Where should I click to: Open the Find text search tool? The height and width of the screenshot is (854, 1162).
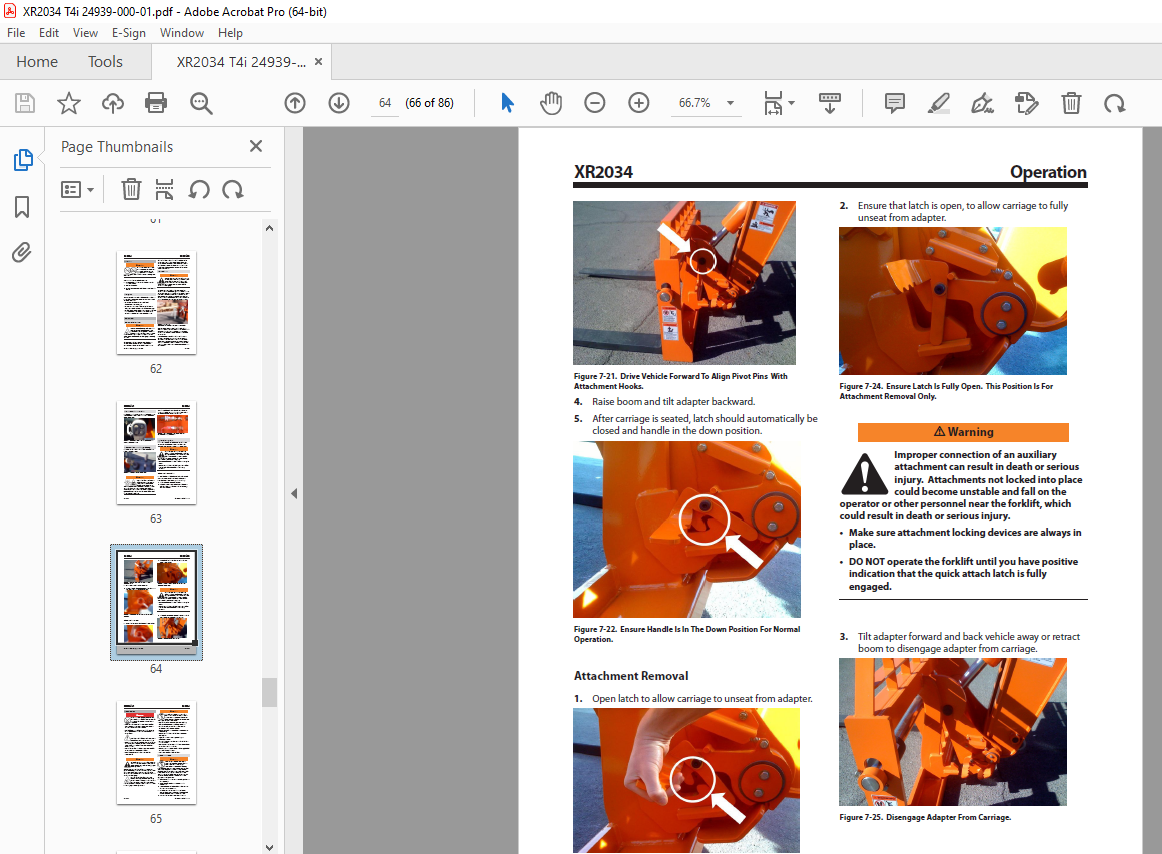[x=201, y=103]
